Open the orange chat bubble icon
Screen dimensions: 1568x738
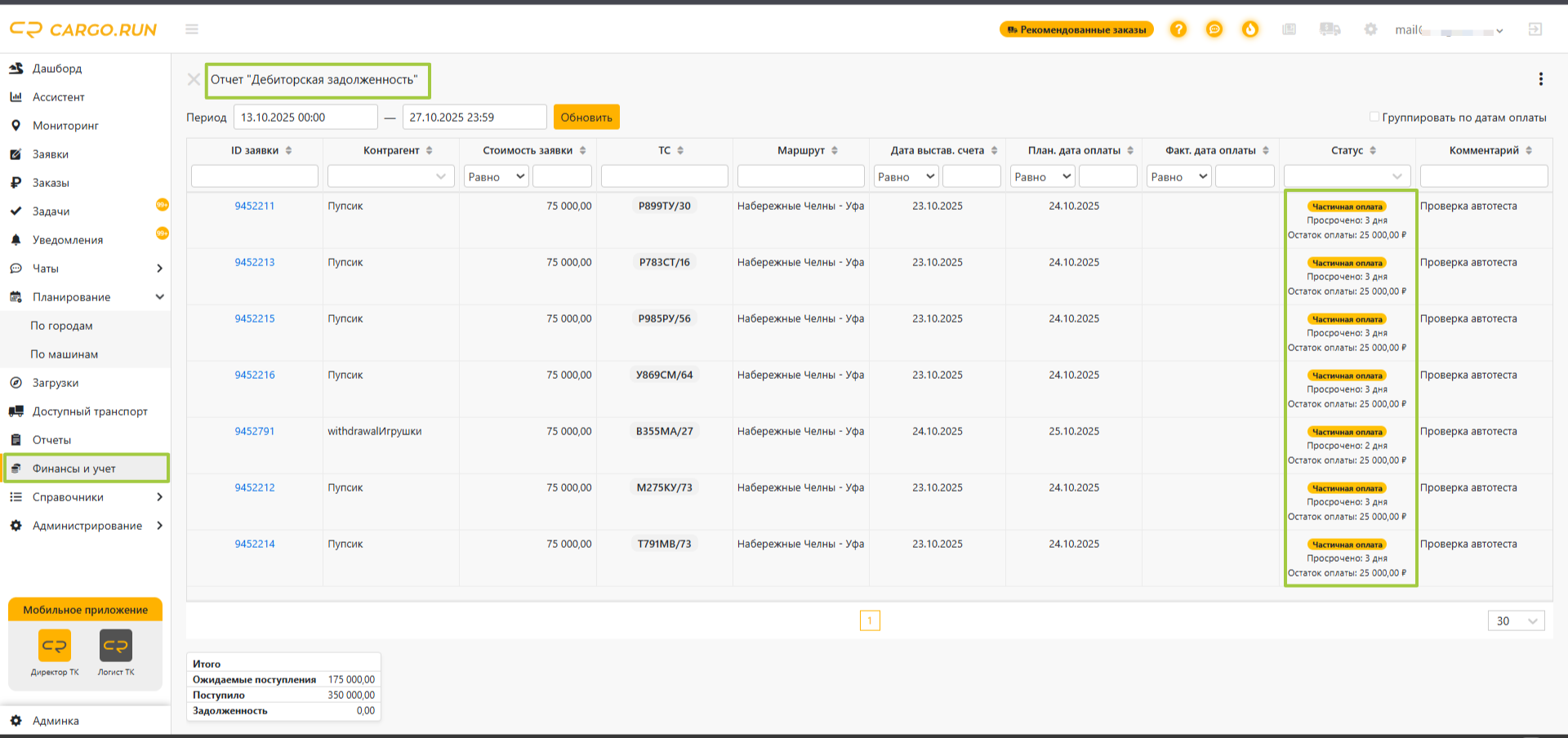tap(1214, 29)
